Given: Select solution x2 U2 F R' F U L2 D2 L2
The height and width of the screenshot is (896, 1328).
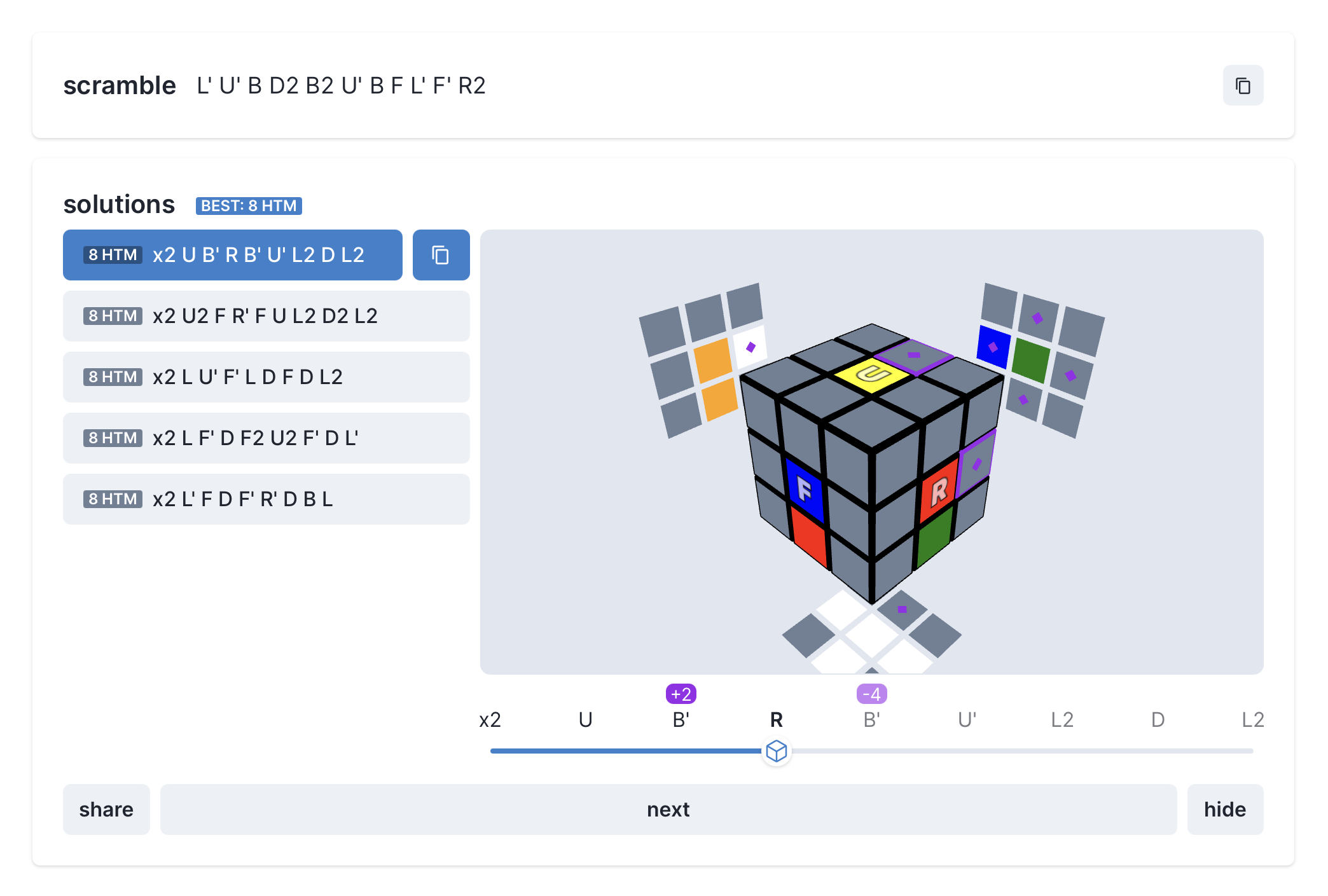Looking at the screenshot, I should pos(266,316).
